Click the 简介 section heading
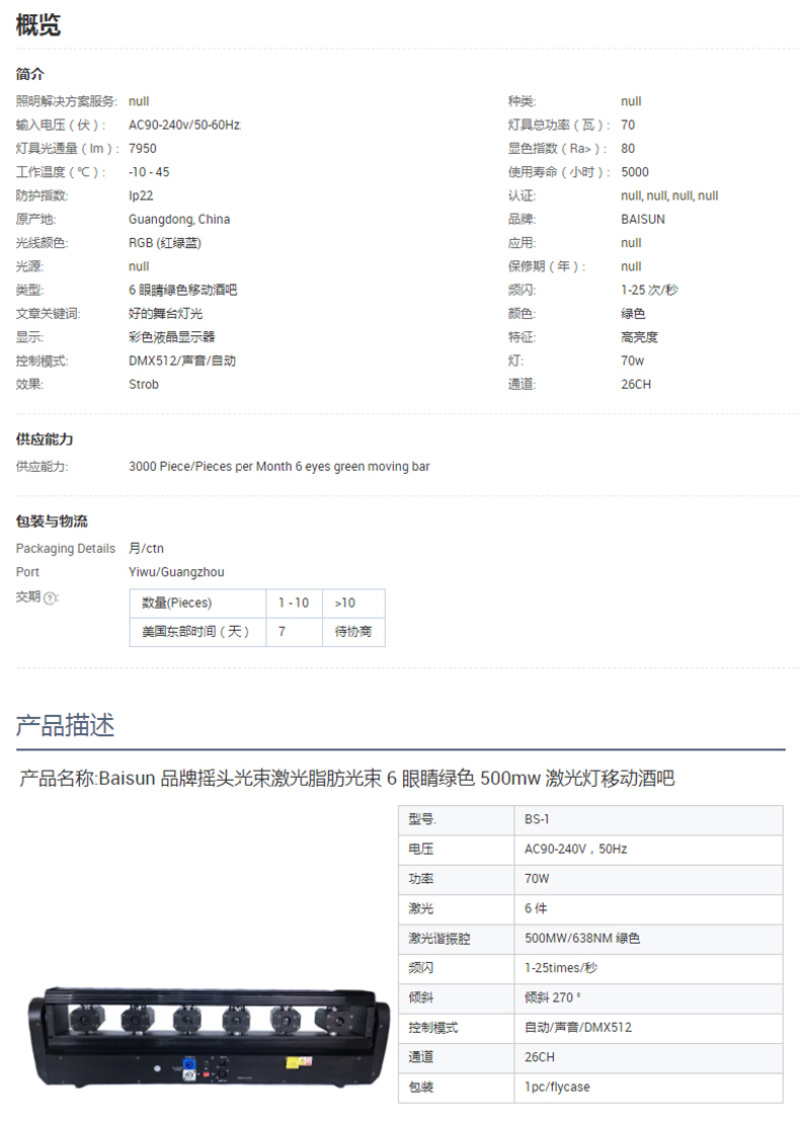This screenshot has height=1122, width=800. 30,74
